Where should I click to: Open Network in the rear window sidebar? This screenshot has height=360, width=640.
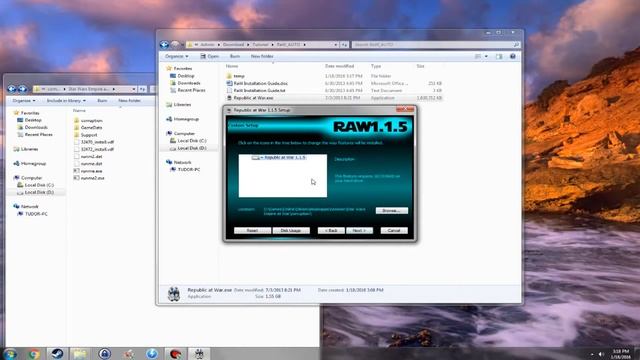[x=29, y=207]
